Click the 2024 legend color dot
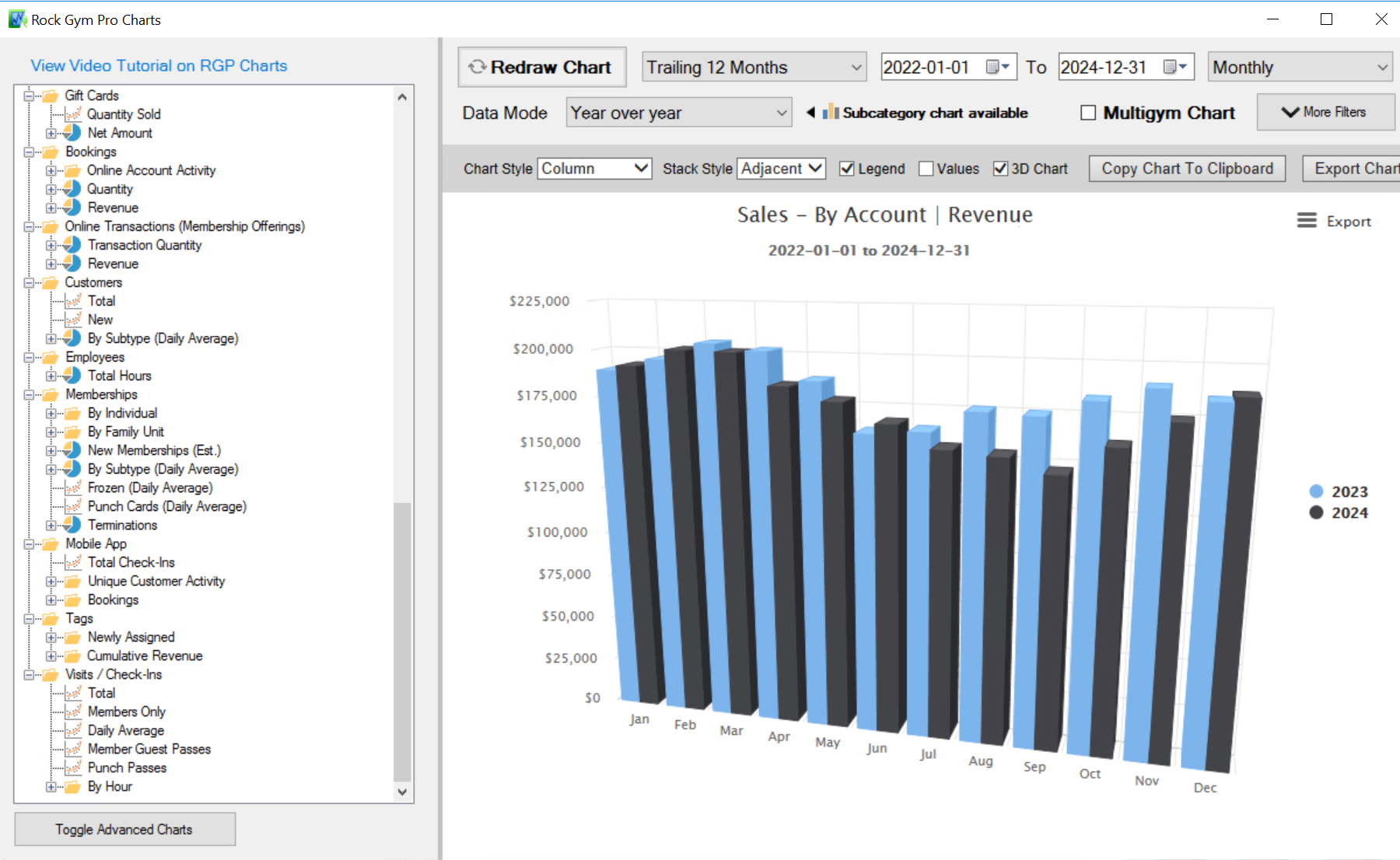1400x860 pixels. tap(1316, 512)
